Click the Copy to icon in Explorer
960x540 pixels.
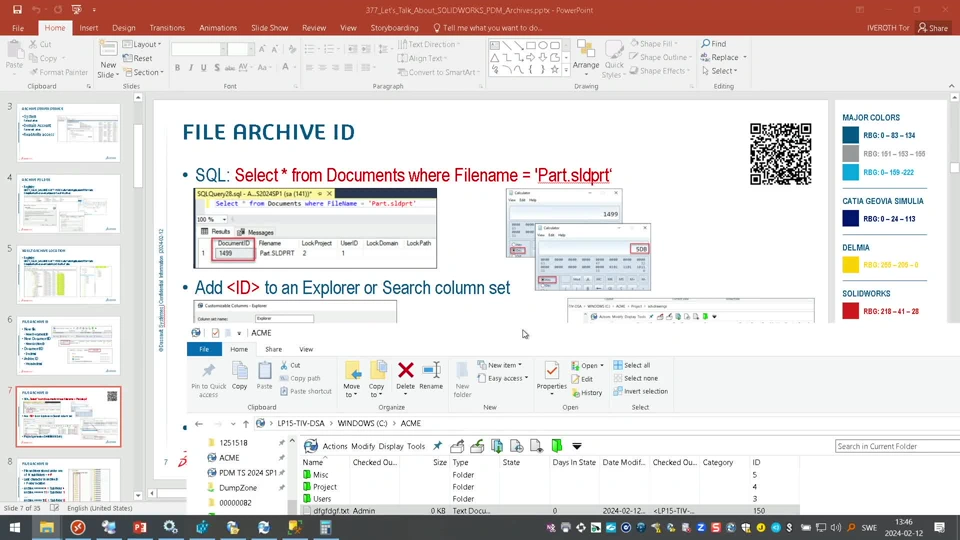(378, 370)
